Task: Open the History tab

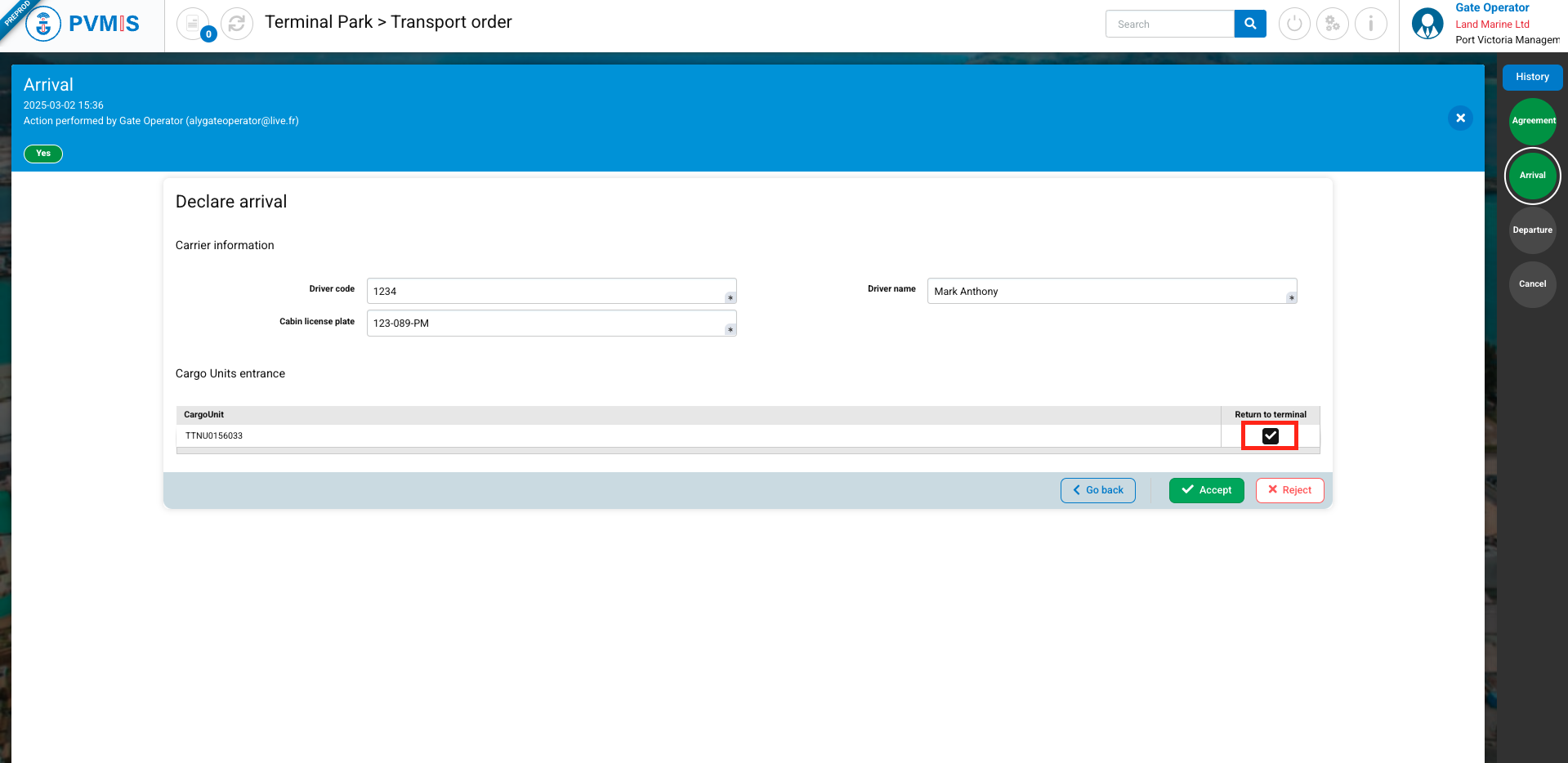Action: coord(1532,77)
